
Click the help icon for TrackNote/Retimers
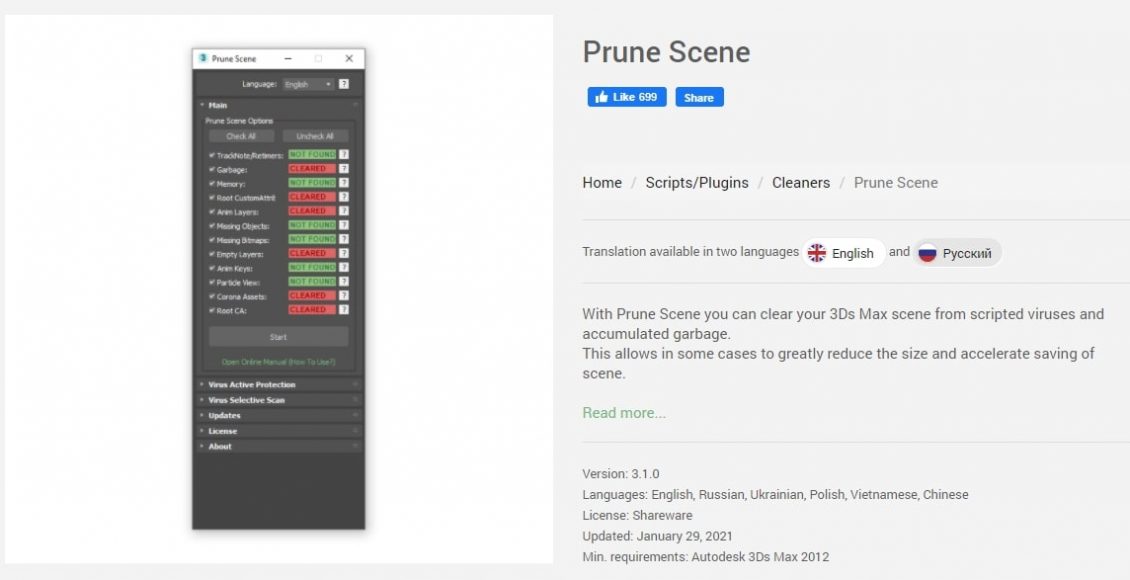pos(344,155)
